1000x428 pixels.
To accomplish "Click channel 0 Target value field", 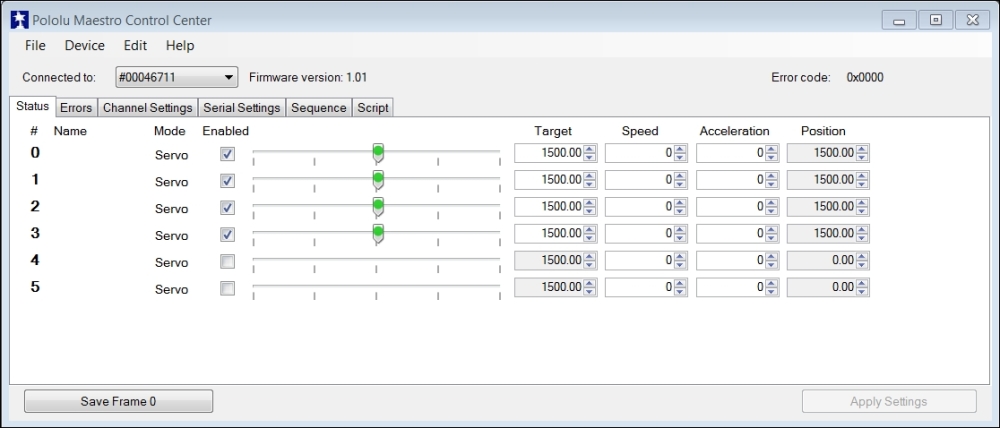I will pyautogui.click(x=555, y=153).
